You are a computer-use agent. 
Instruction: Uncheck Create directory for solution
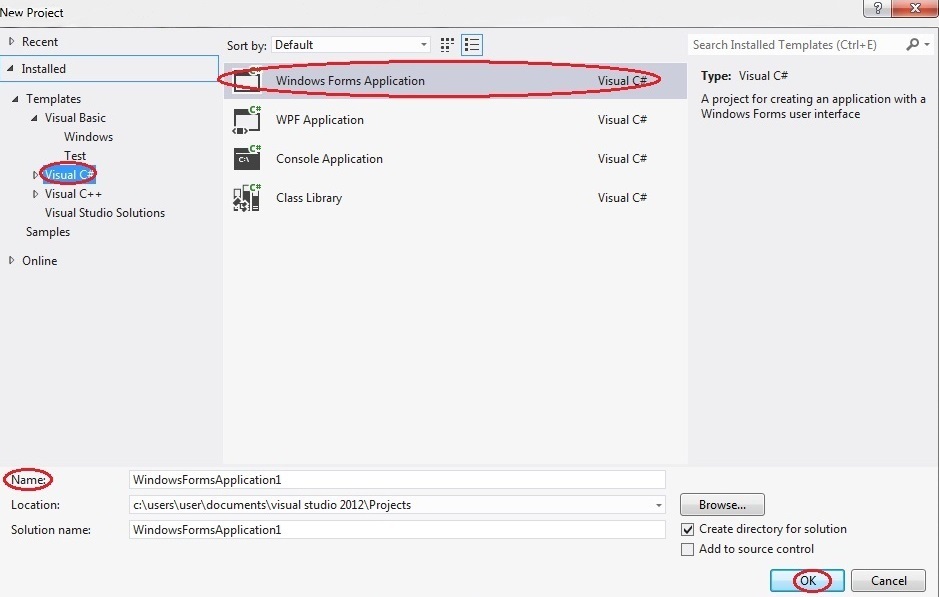pyautogui.click(x=687, y=529)
